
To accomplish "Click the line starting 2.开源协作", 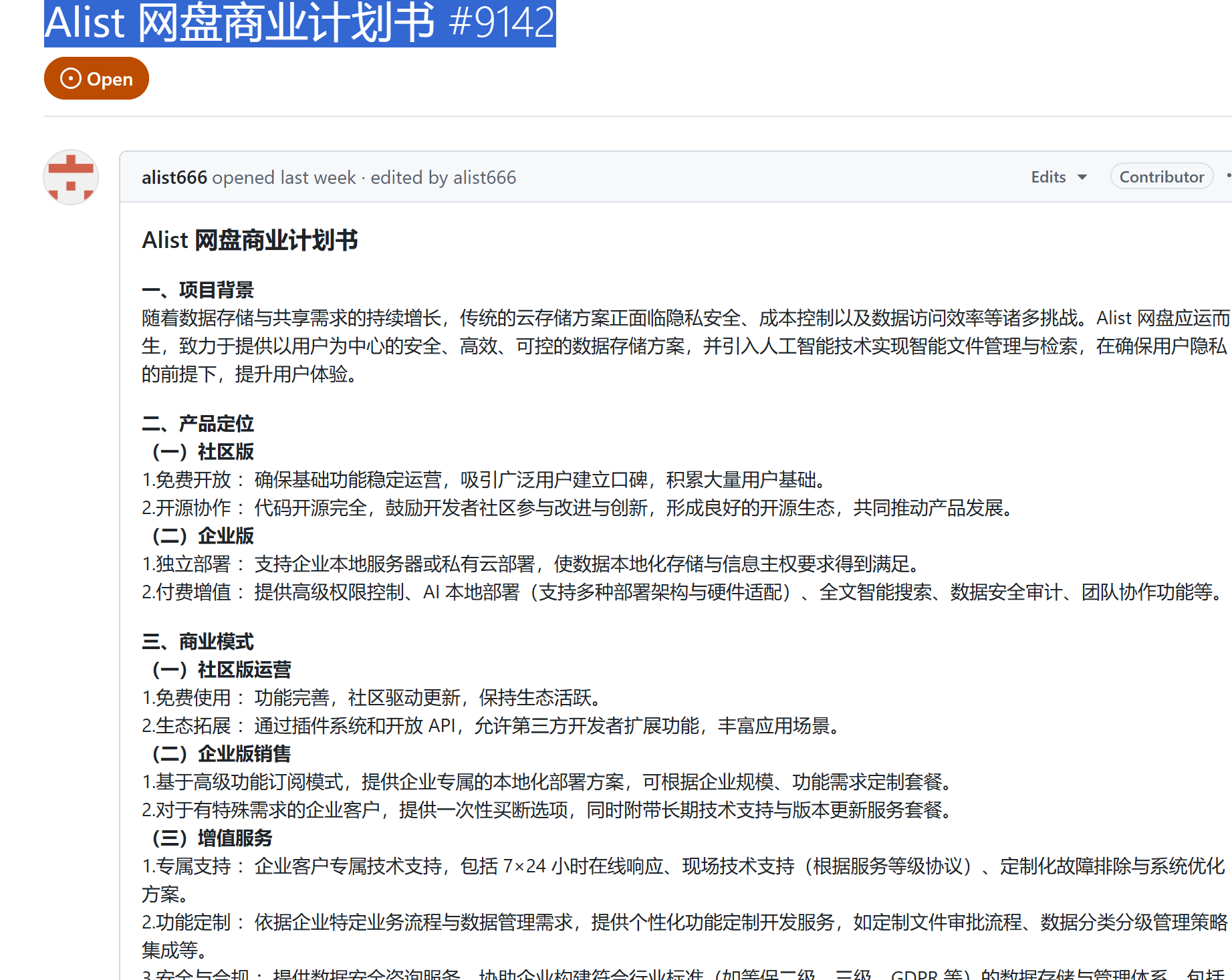I will (580, 507).
